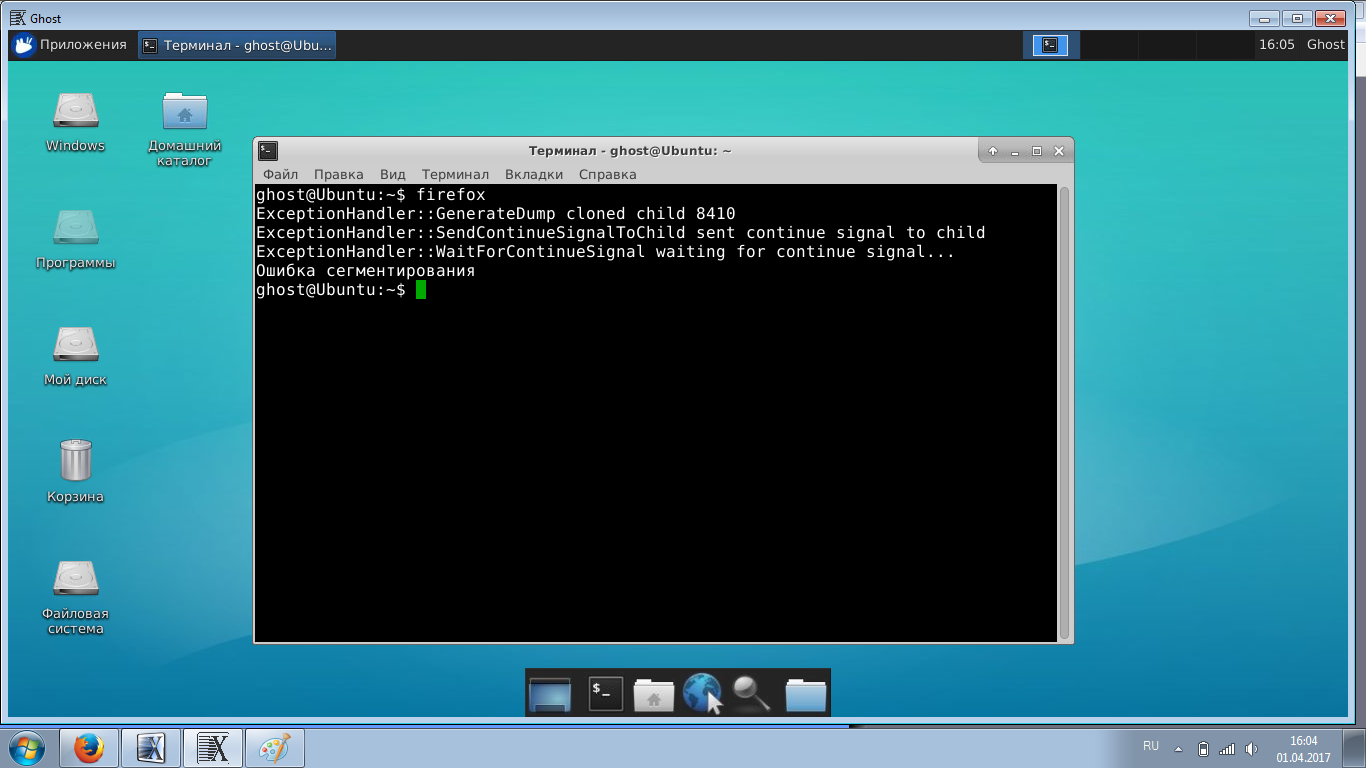
Task: Open the Терминал menu in menu bar
Action: [x=455, y=174]
